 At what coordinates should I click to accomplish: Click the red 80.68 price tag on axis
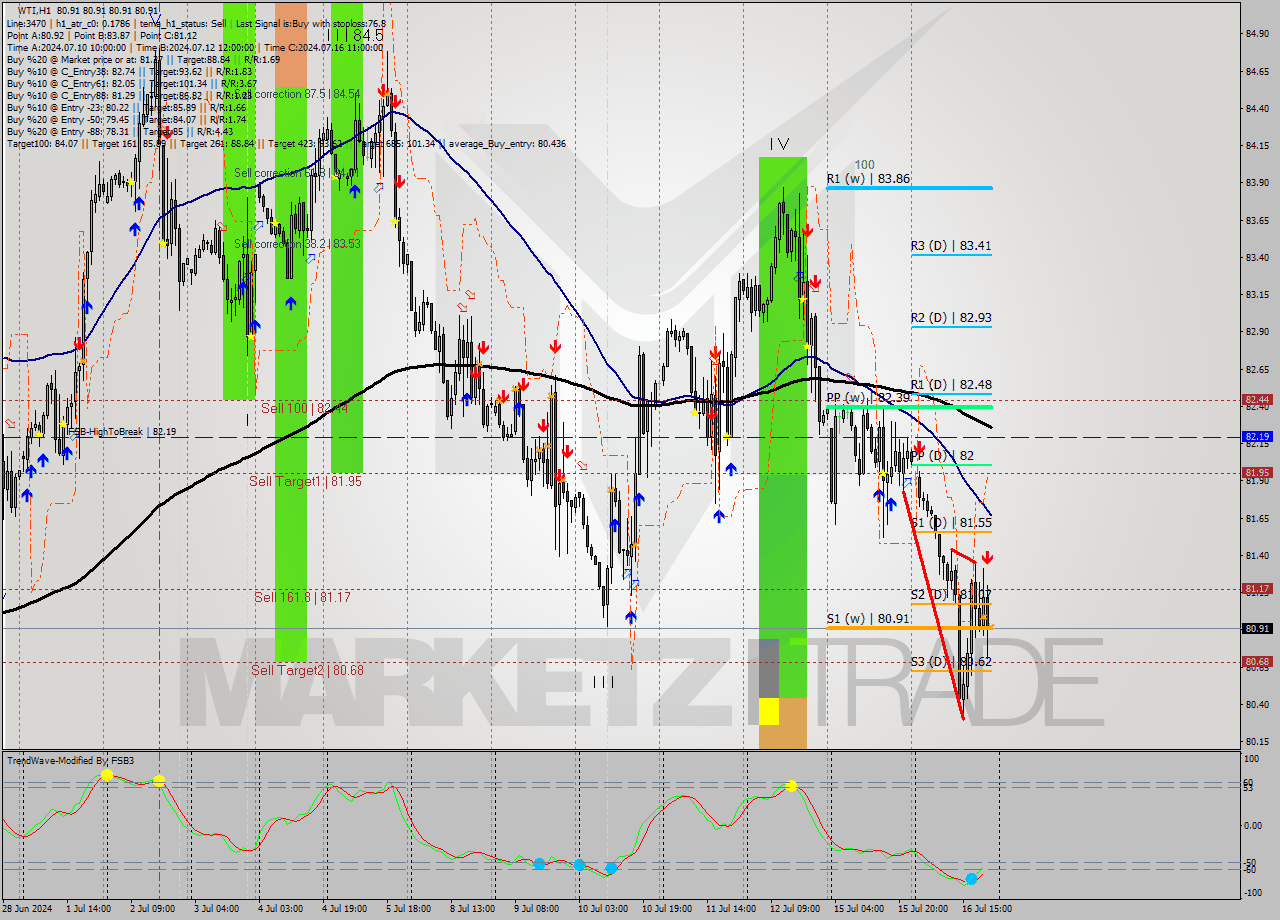pyautogui.click(x=1257, y=662)
